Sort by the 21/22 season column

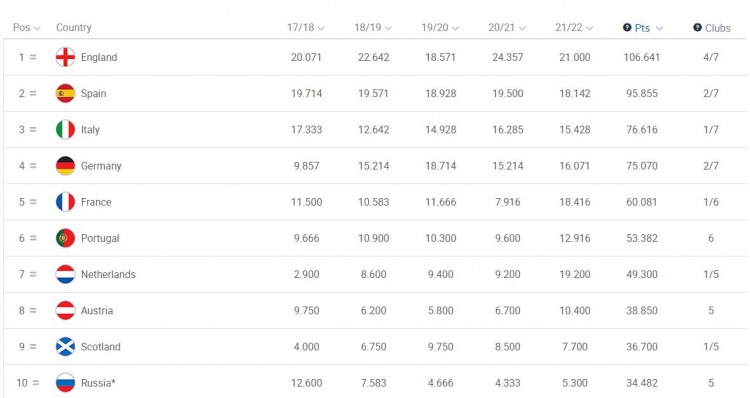coord(574,28)
